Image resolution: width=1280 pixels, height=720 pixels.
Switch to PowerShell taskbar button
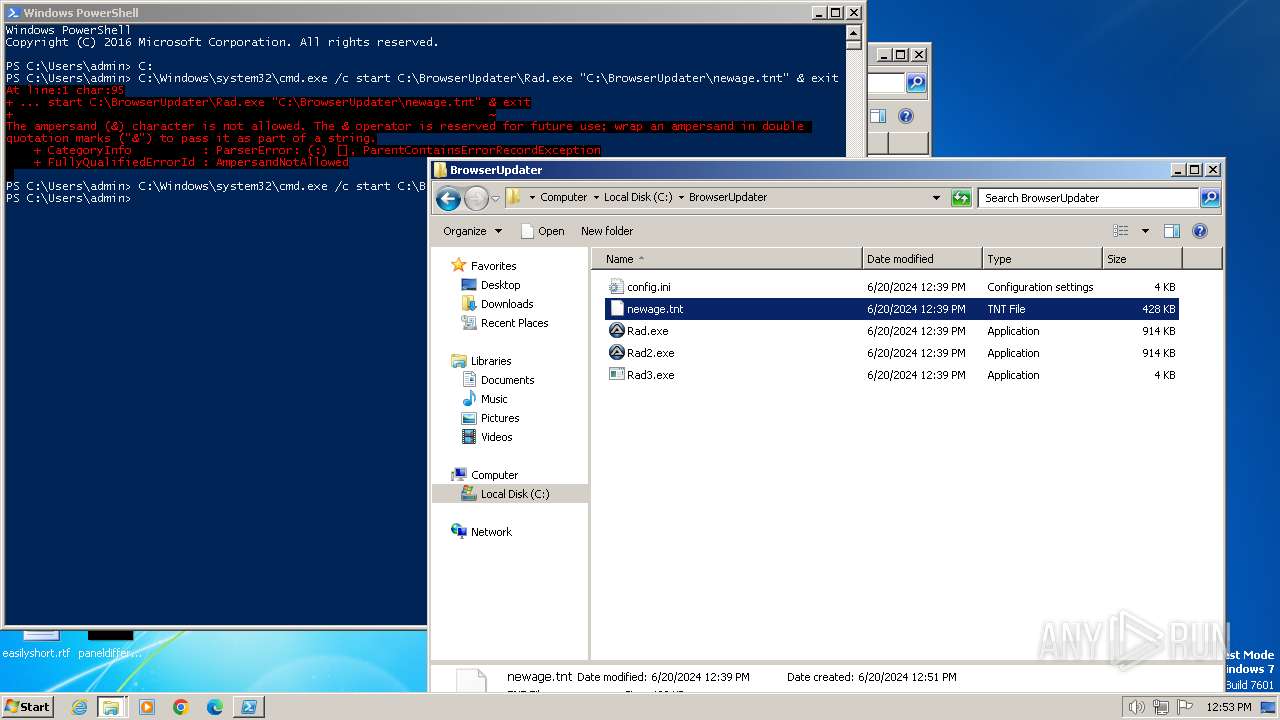pos(249,707)
